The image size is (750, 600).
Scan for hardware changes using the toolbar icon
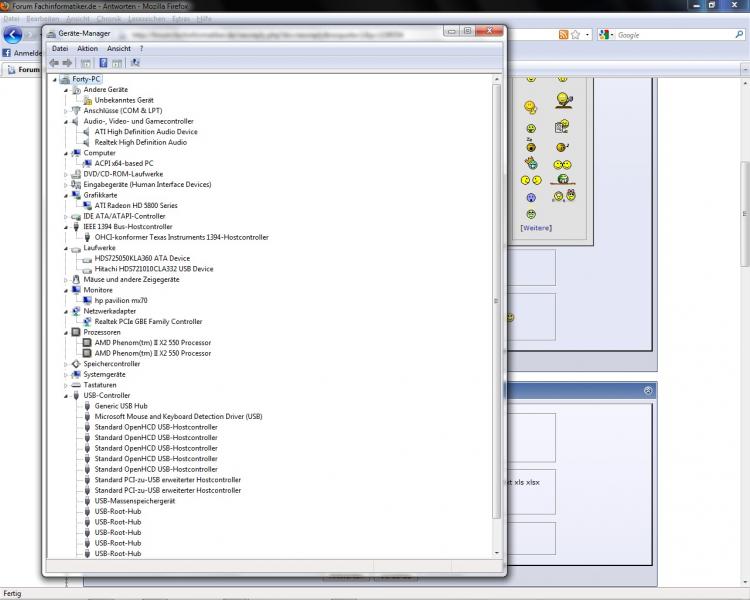(x=135, y=63)
